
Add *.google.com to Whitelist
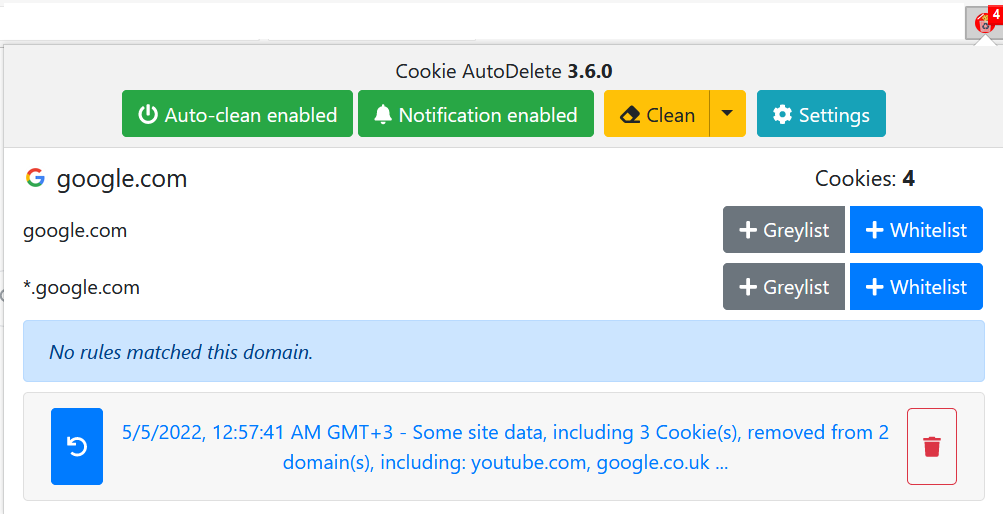916,286
